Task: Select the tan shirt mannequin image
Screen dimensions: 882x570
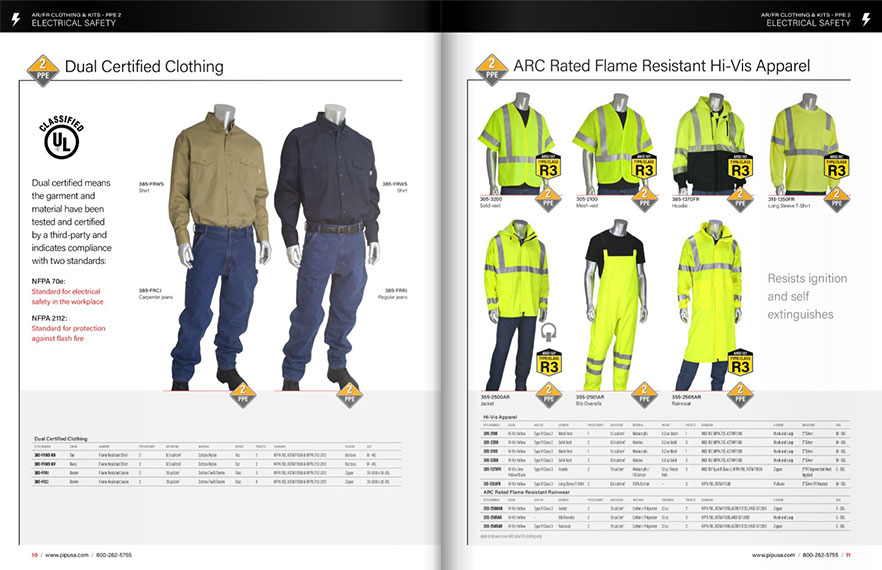Action: click(x=219, y=248)
